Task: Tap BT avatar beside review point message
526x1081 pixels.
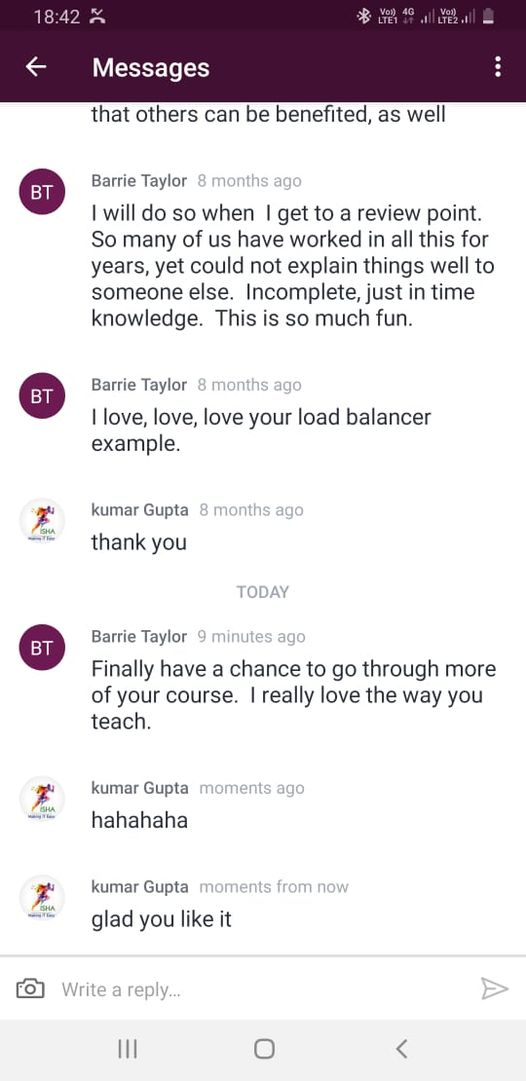Action: (x=41, y=192)
